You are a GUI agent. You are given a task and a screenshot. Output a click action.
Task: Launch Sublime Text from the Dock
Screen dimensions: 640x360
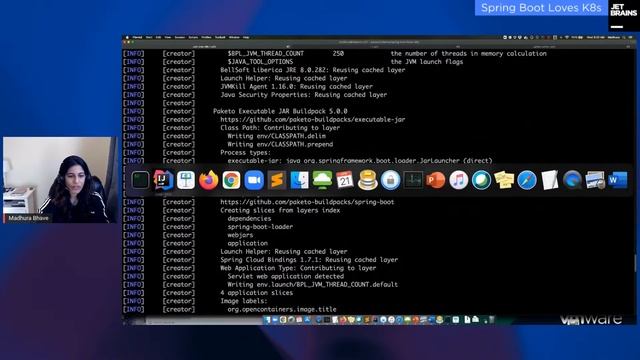click(277, 180)
